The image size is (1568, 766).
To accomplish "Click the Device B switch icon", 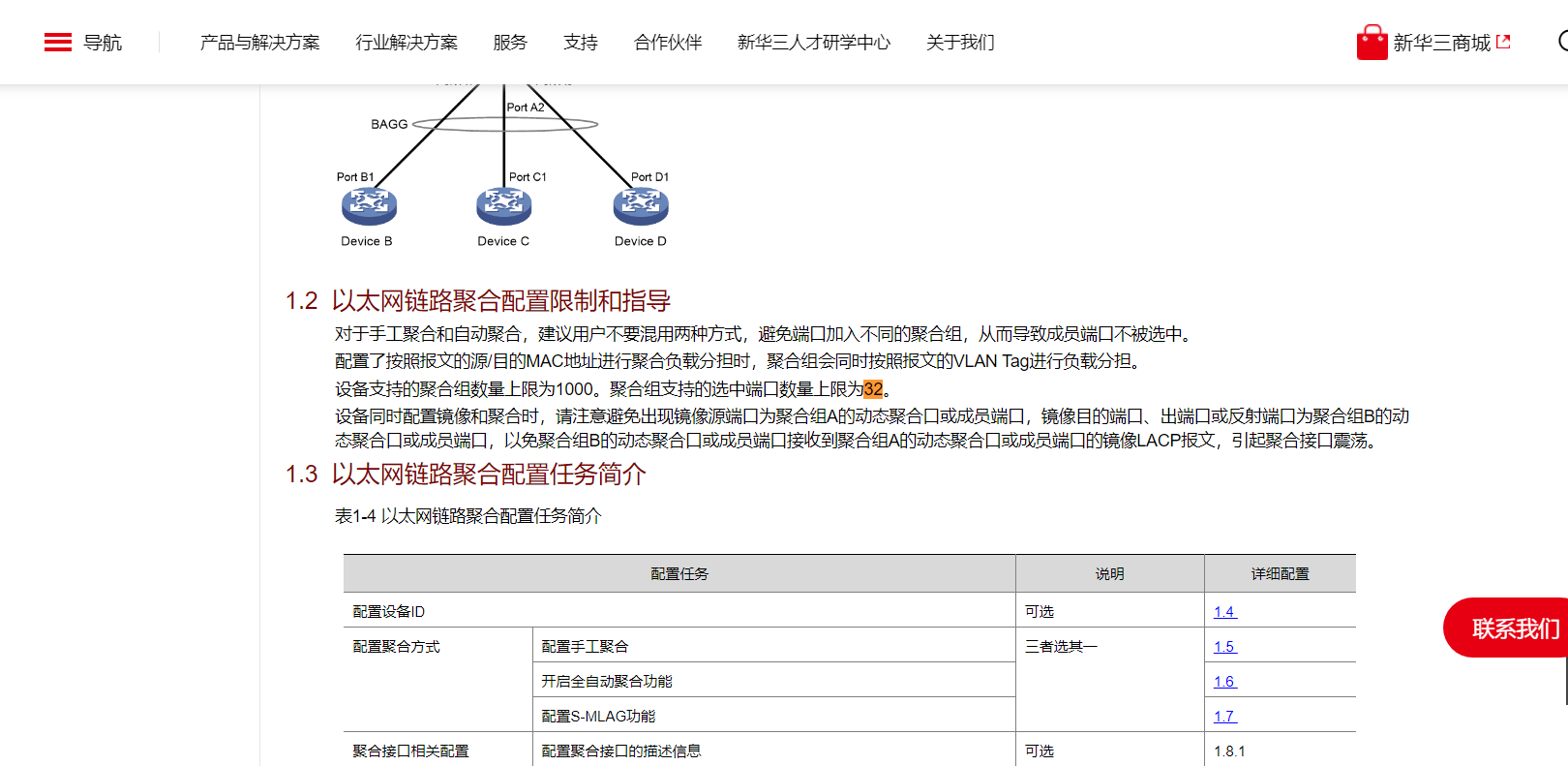I will tap(369, 206).
